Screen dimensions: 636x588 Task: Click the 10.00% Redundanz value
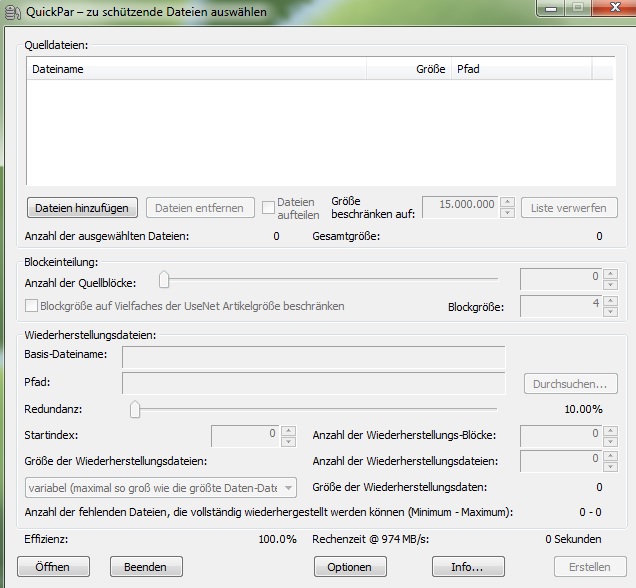tap(583, 409)
